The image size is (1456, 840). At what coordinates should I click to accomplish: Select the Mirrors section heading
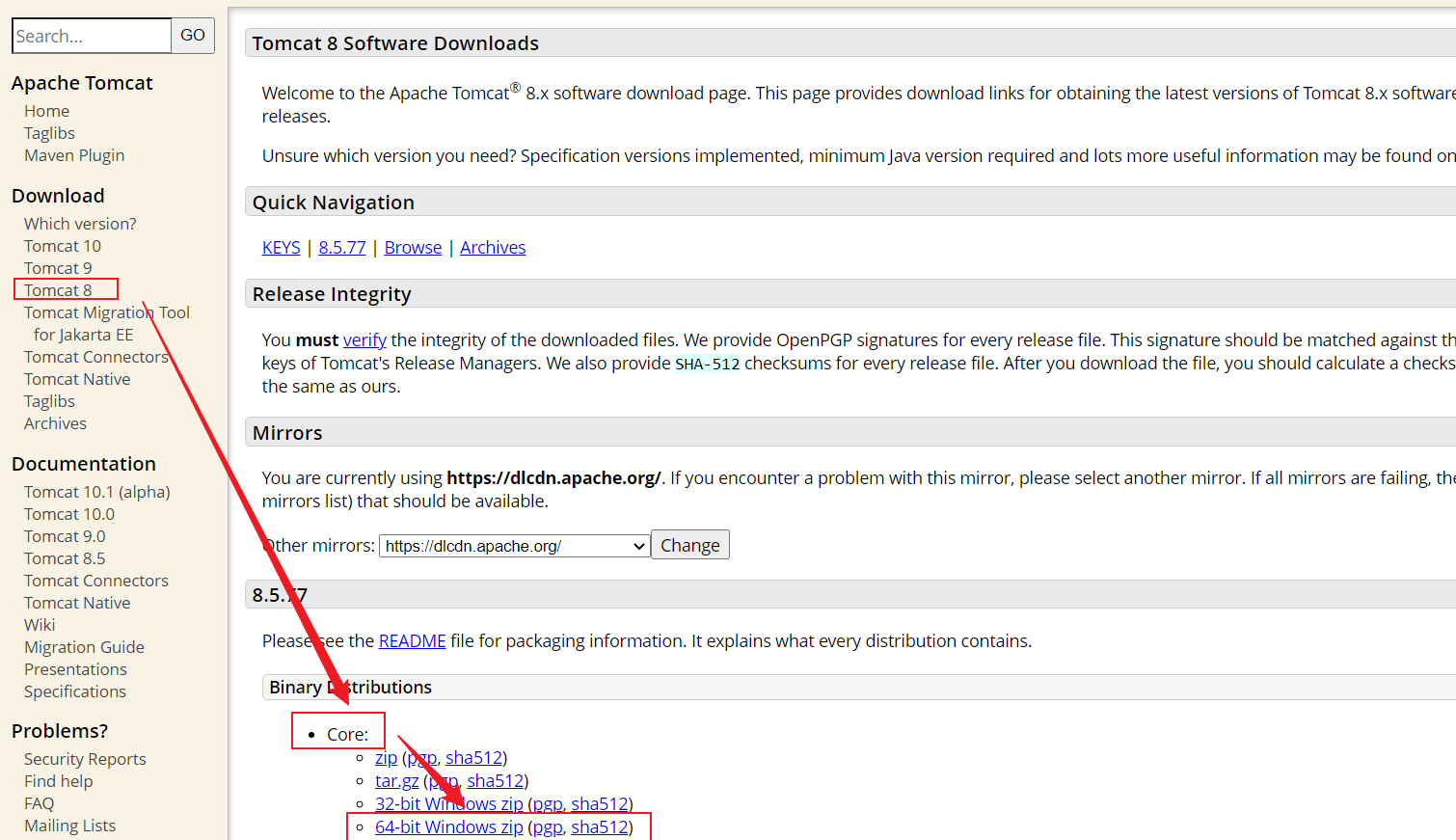287,433
